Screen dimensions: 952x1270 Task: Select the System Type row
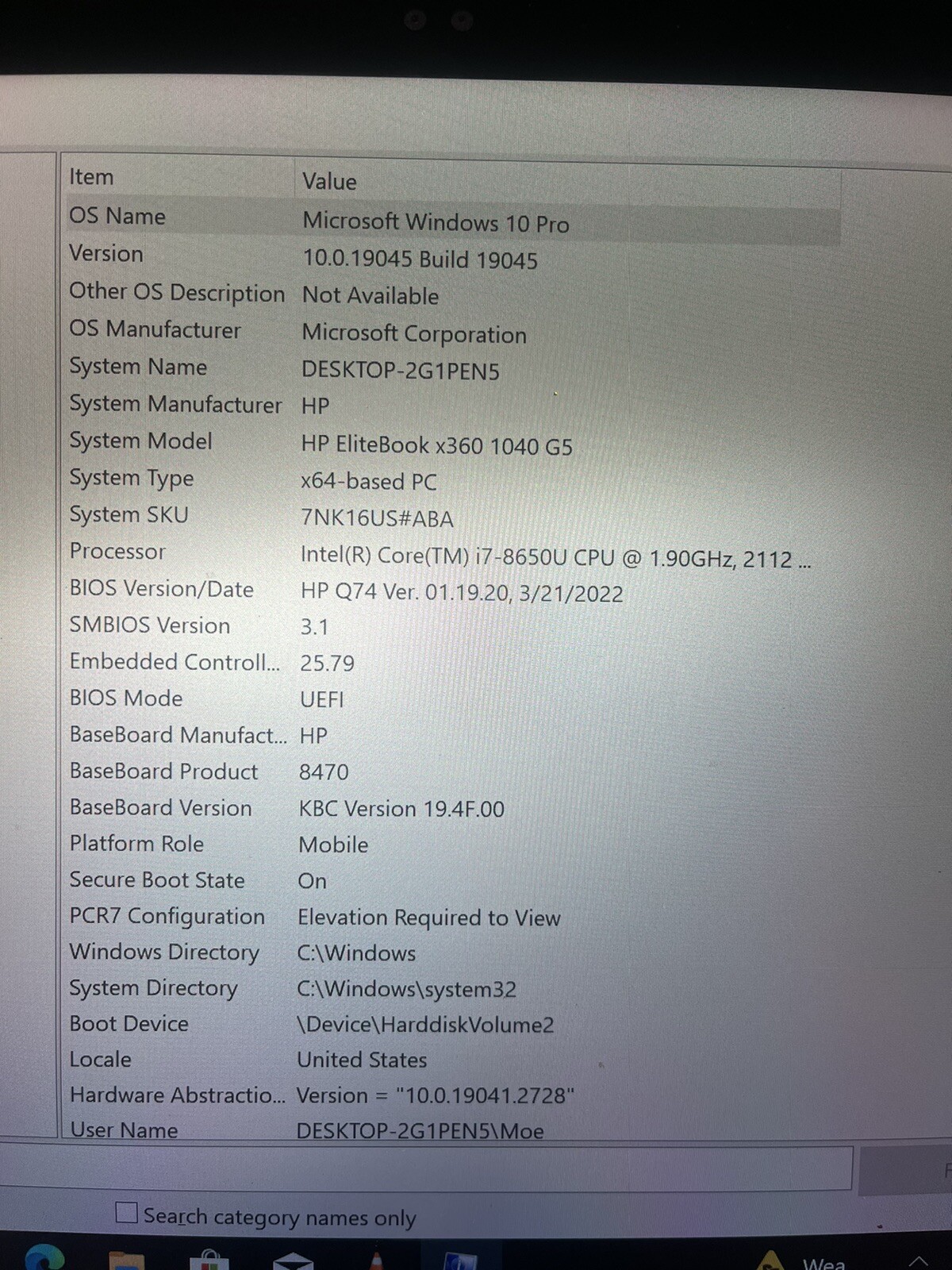451,479
